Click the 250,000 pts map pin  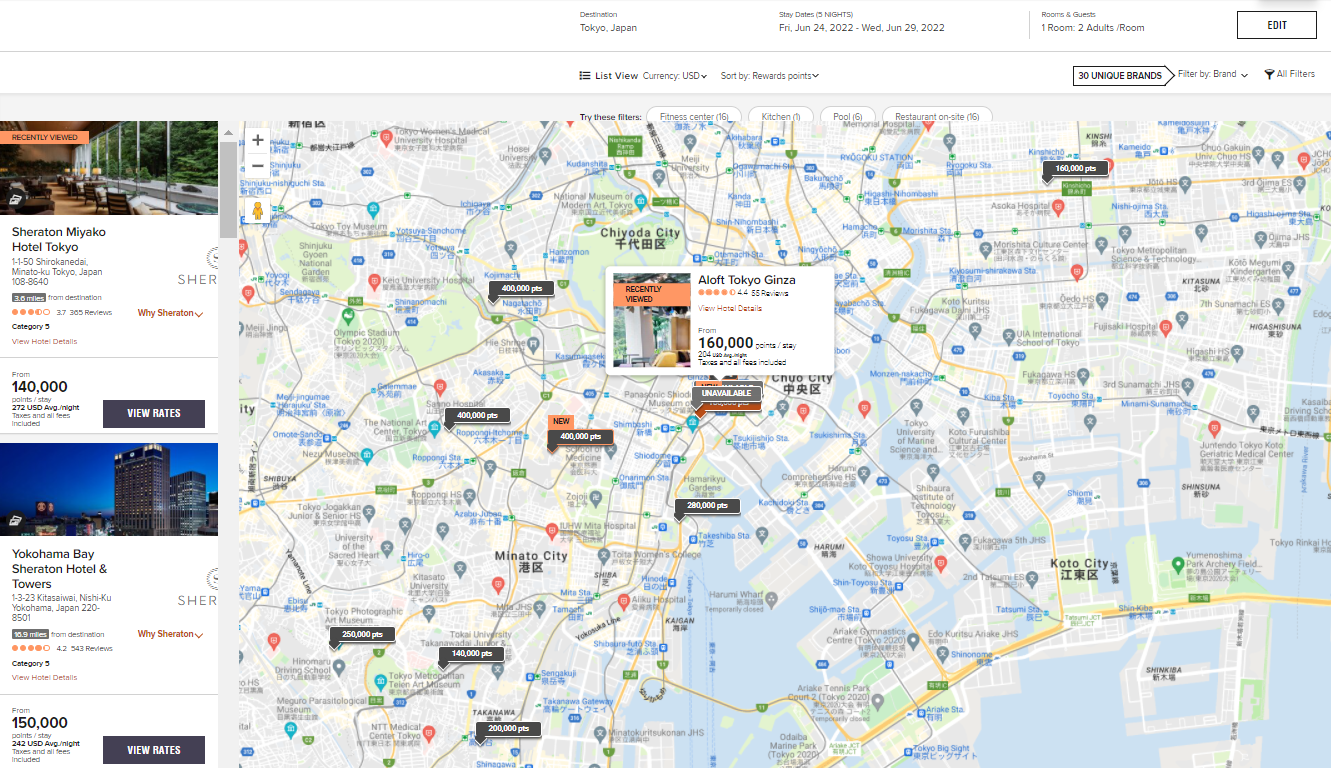[361, 633]
